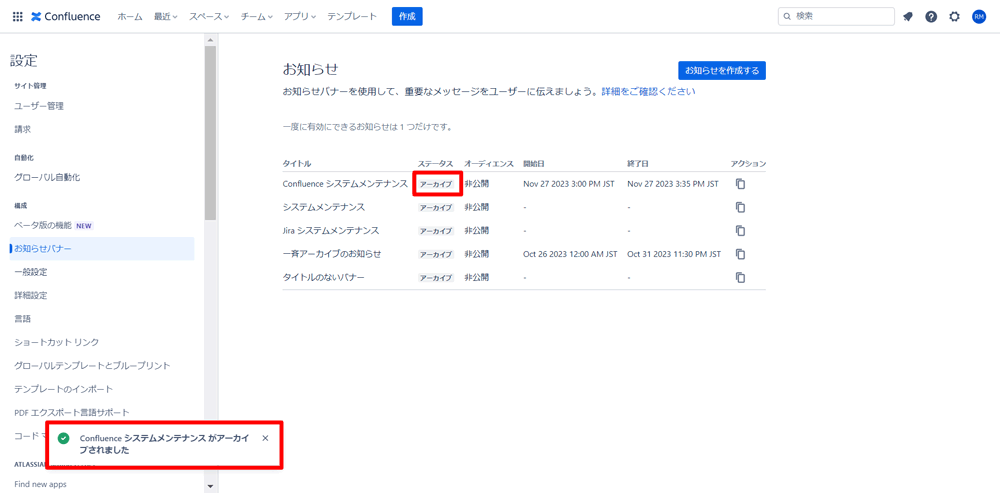Dismiss the archived success notification
Screen dimensions: 1000x493
tap(265, 438)
